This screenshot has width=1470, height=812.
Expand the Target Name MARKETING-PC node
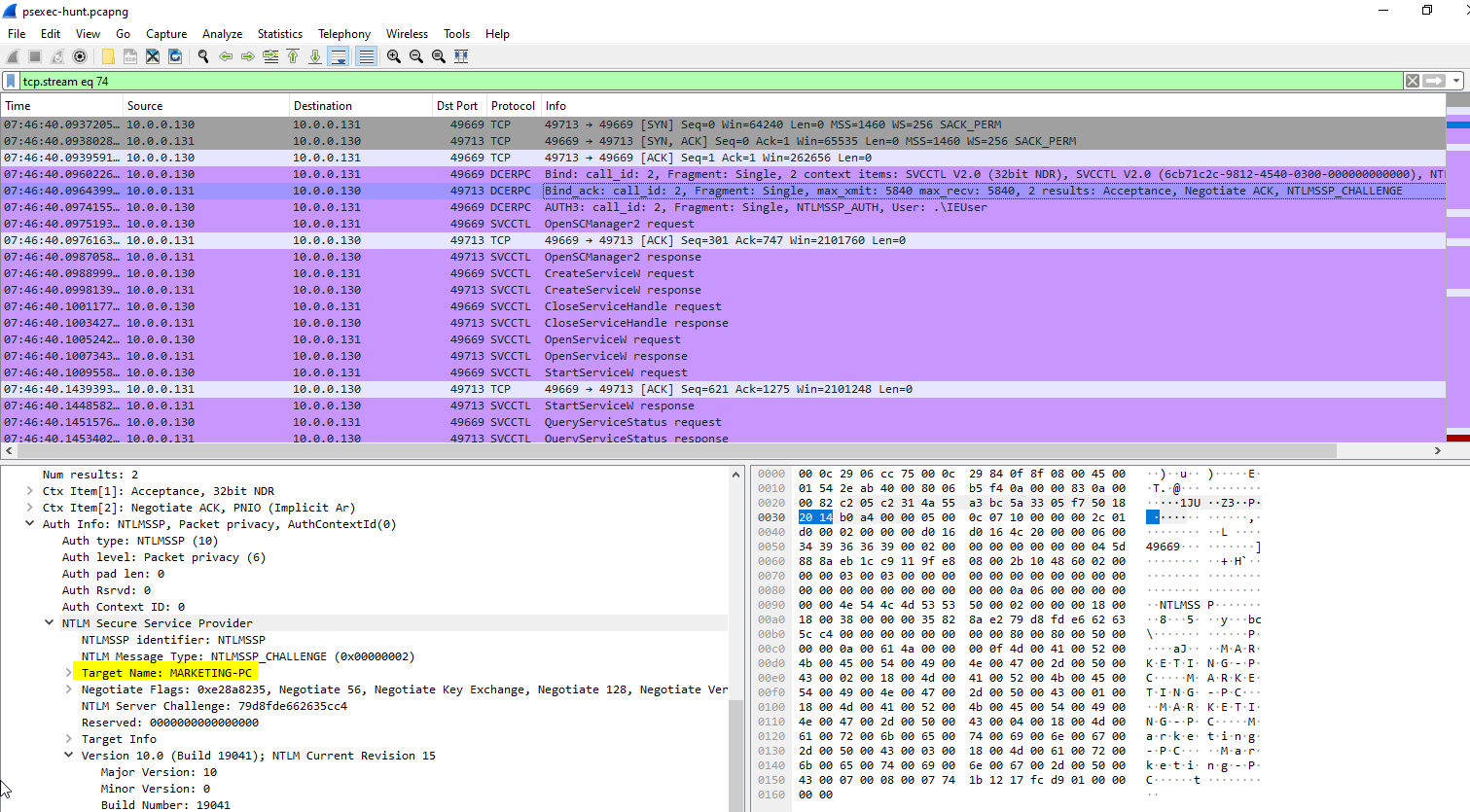click(x=69, y=673)
